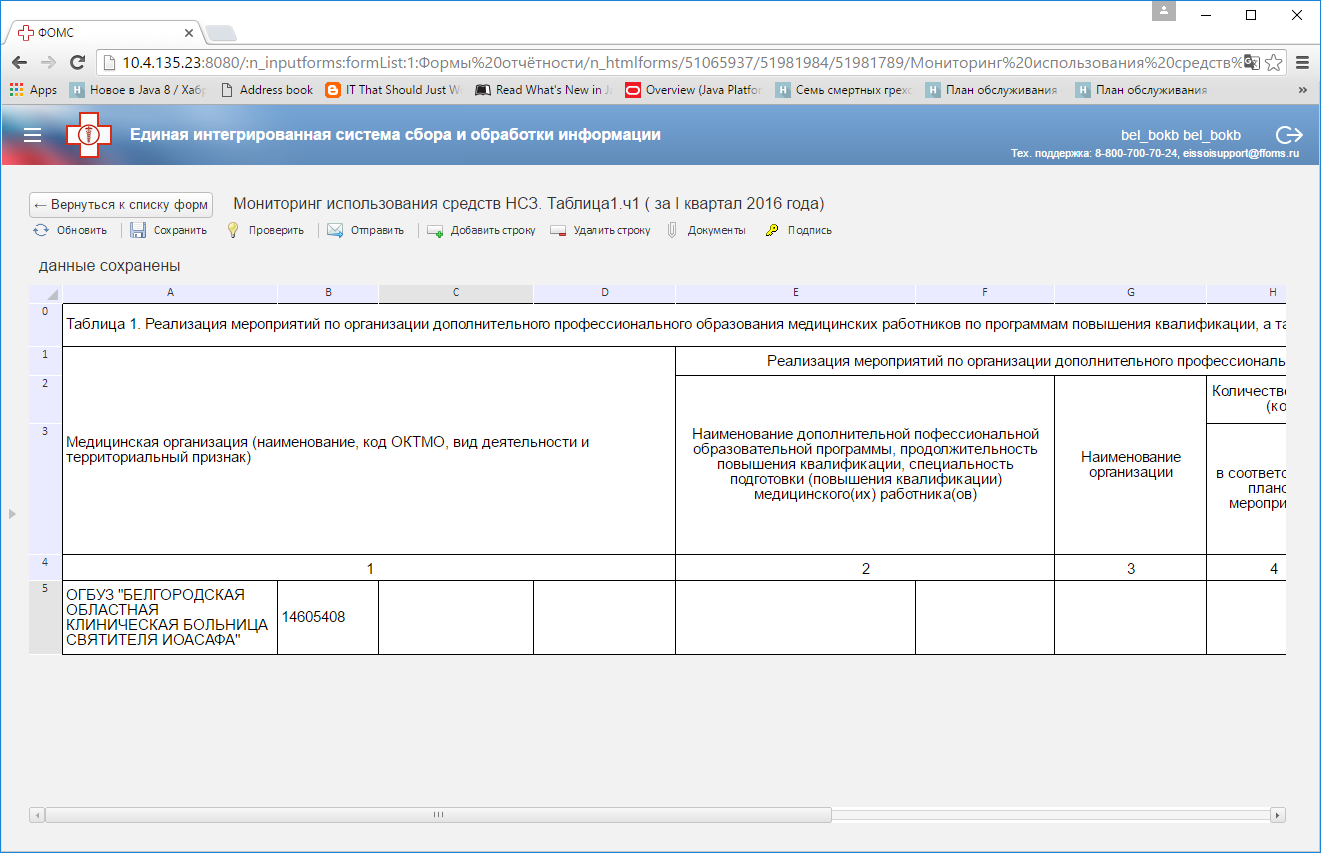The image size is (1321, 853).
Task: Click the Добавить строку icon
Action: [435, 230]
